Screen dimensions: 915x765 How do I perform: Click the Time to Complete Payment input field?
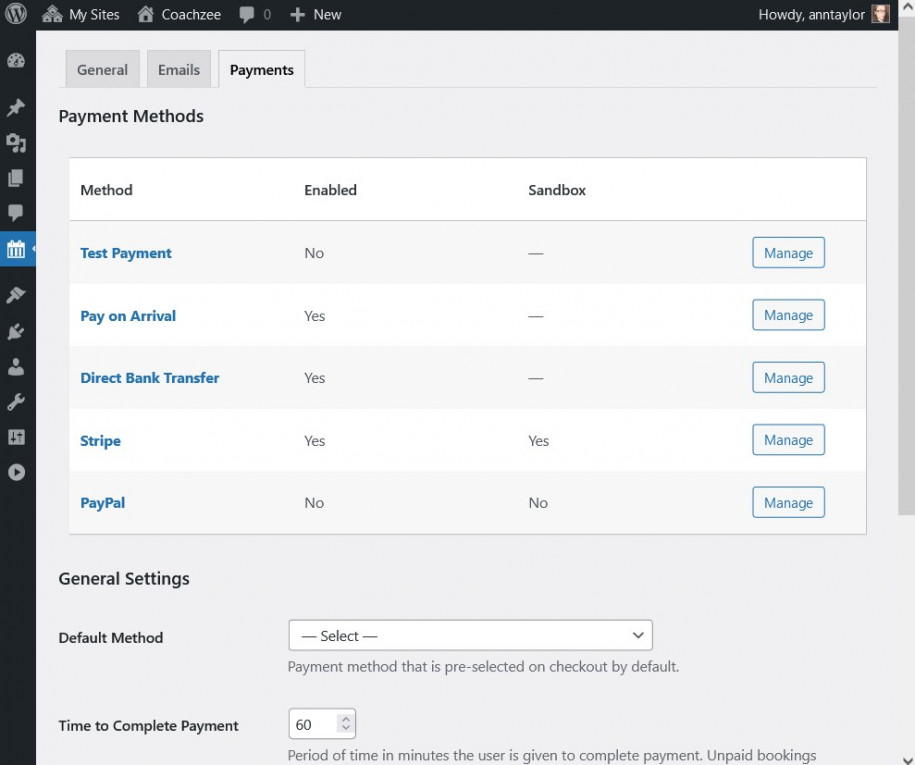tap(310, 723)
